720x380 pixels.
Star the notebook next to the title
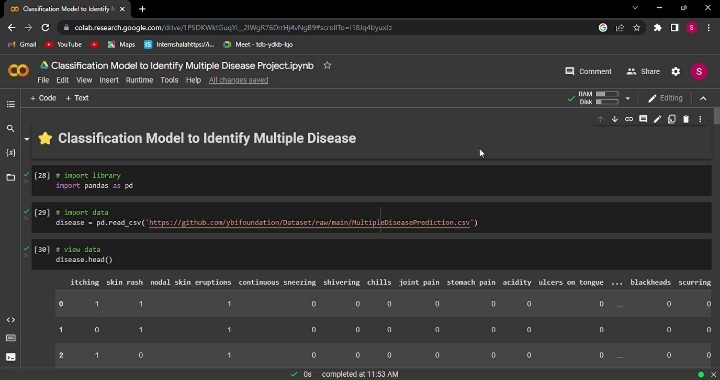327,66
